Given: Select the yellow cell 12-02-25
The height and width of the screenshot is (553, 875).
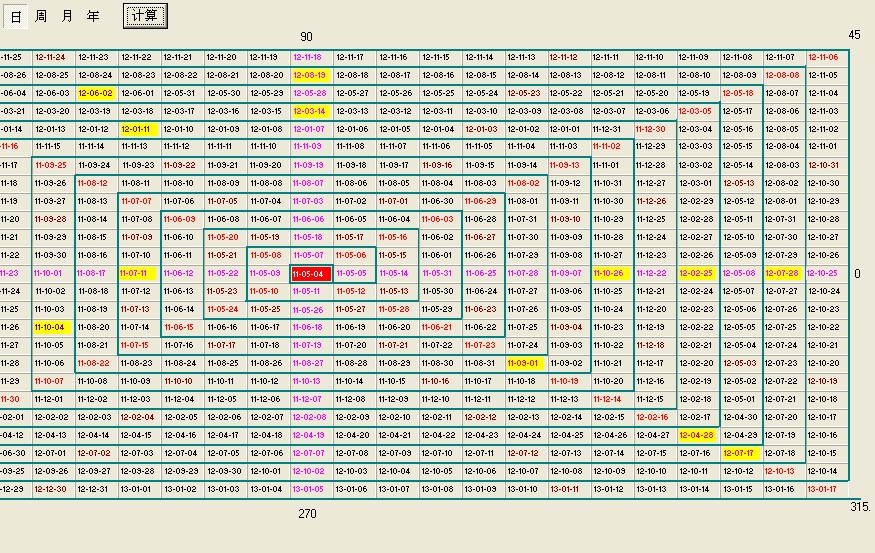Looking at the screenshot, I should [x=695, y=273].
